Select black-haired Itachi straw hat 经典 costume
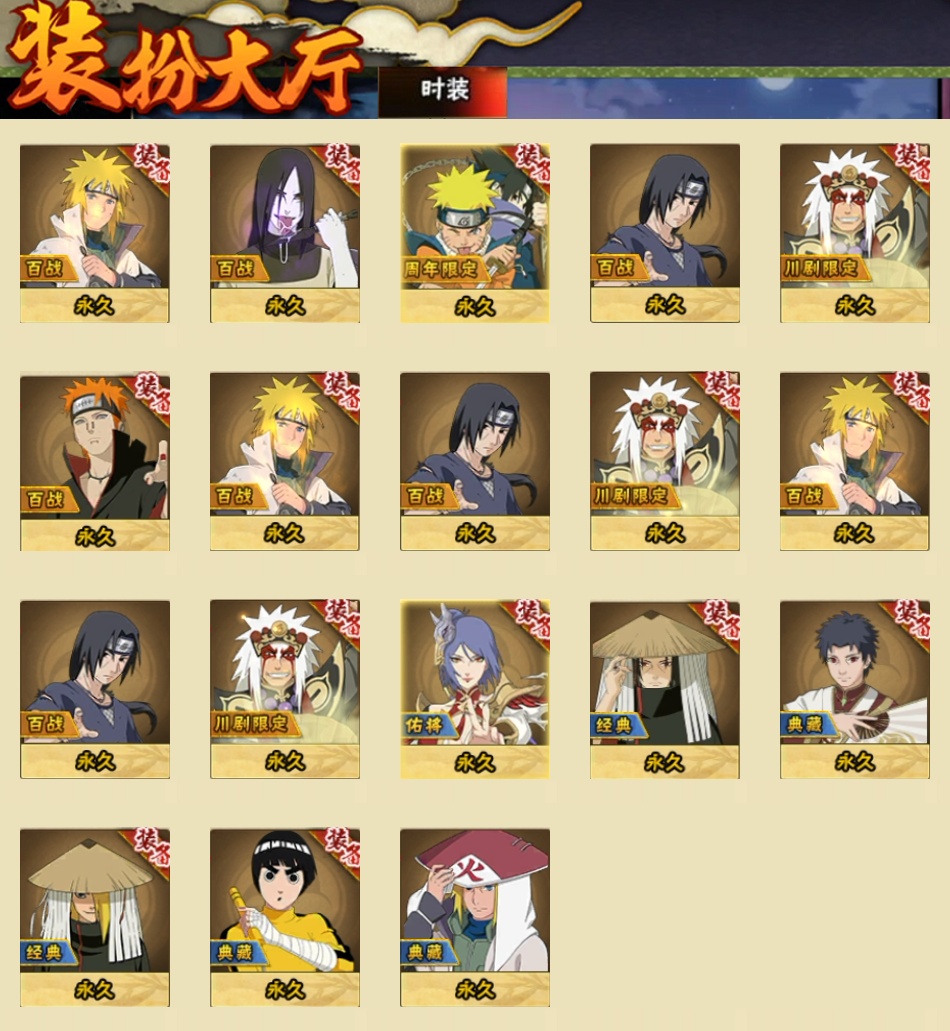 pyautogui.click(x=665, y=689)
